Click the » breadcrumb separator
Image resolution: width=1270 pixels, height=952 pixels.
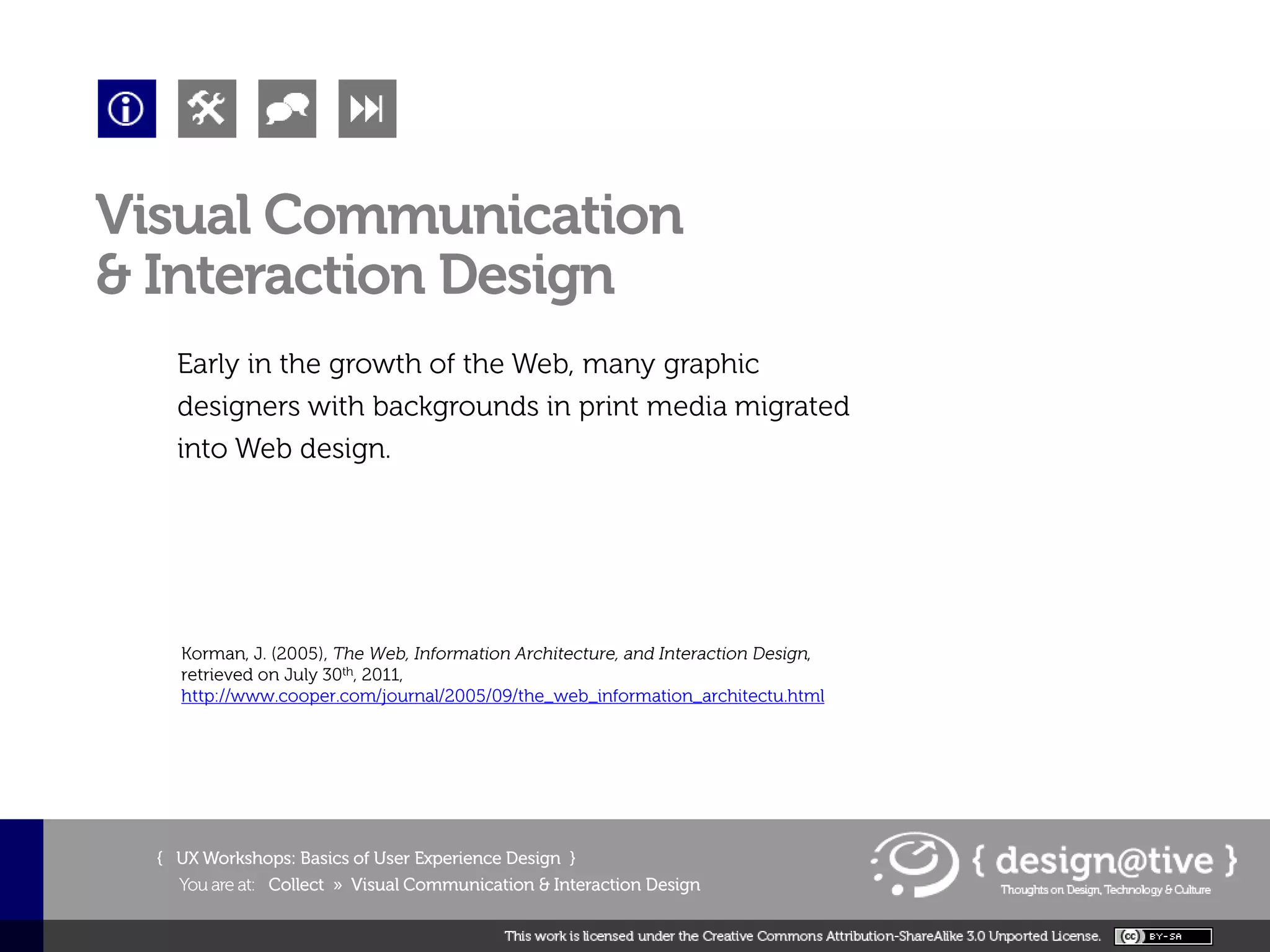337,885
